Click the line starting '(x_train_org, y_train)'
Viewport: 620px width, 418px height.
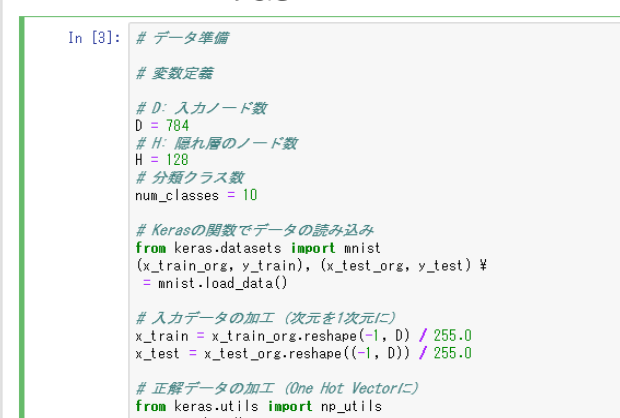pyautogui.click(x=311, y=265)
